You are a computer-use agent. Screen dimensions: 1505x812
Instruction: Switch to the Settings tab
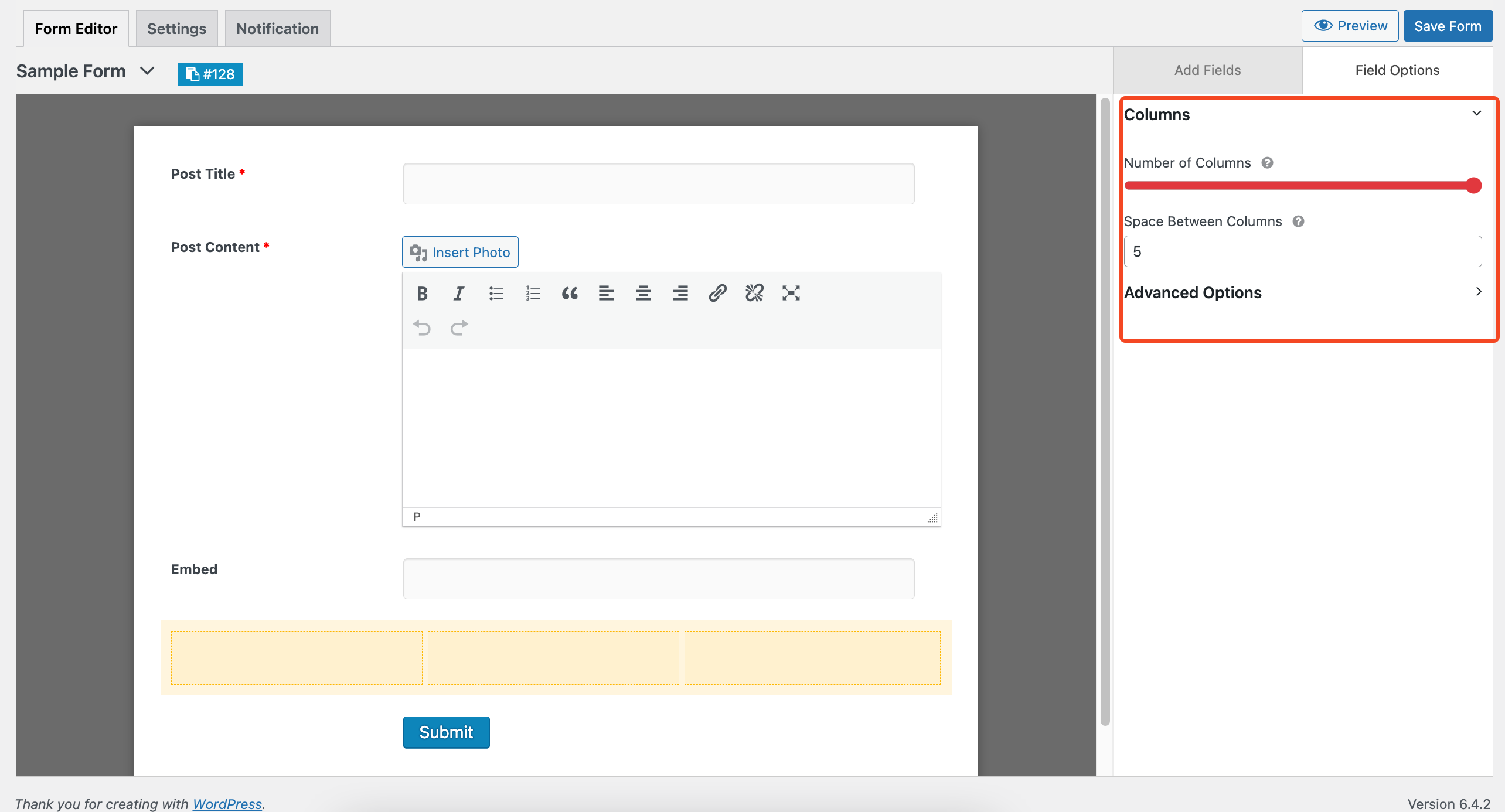click(177, 28)
